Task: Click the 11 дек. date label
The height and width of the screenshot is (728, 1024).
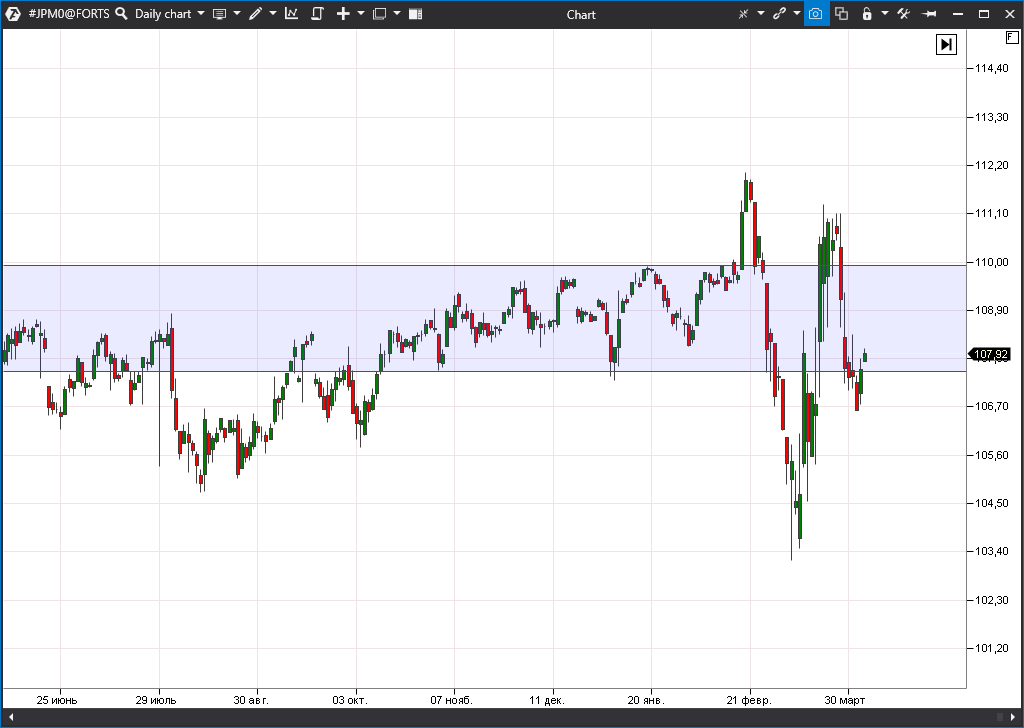Action: click(547, 700)
